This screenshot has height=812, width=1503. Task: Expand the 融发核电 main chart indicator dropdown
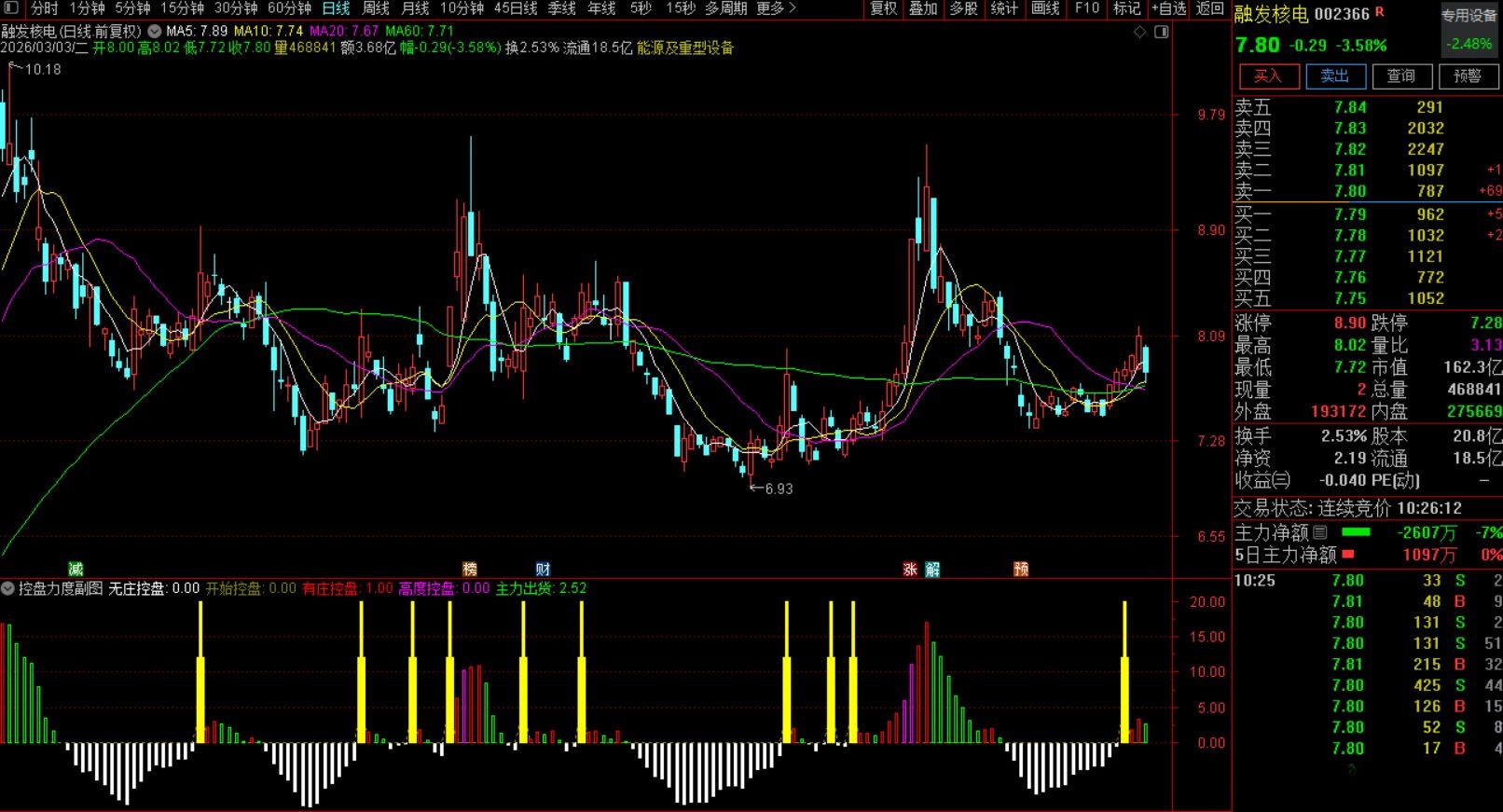click(x=155, y=31)
